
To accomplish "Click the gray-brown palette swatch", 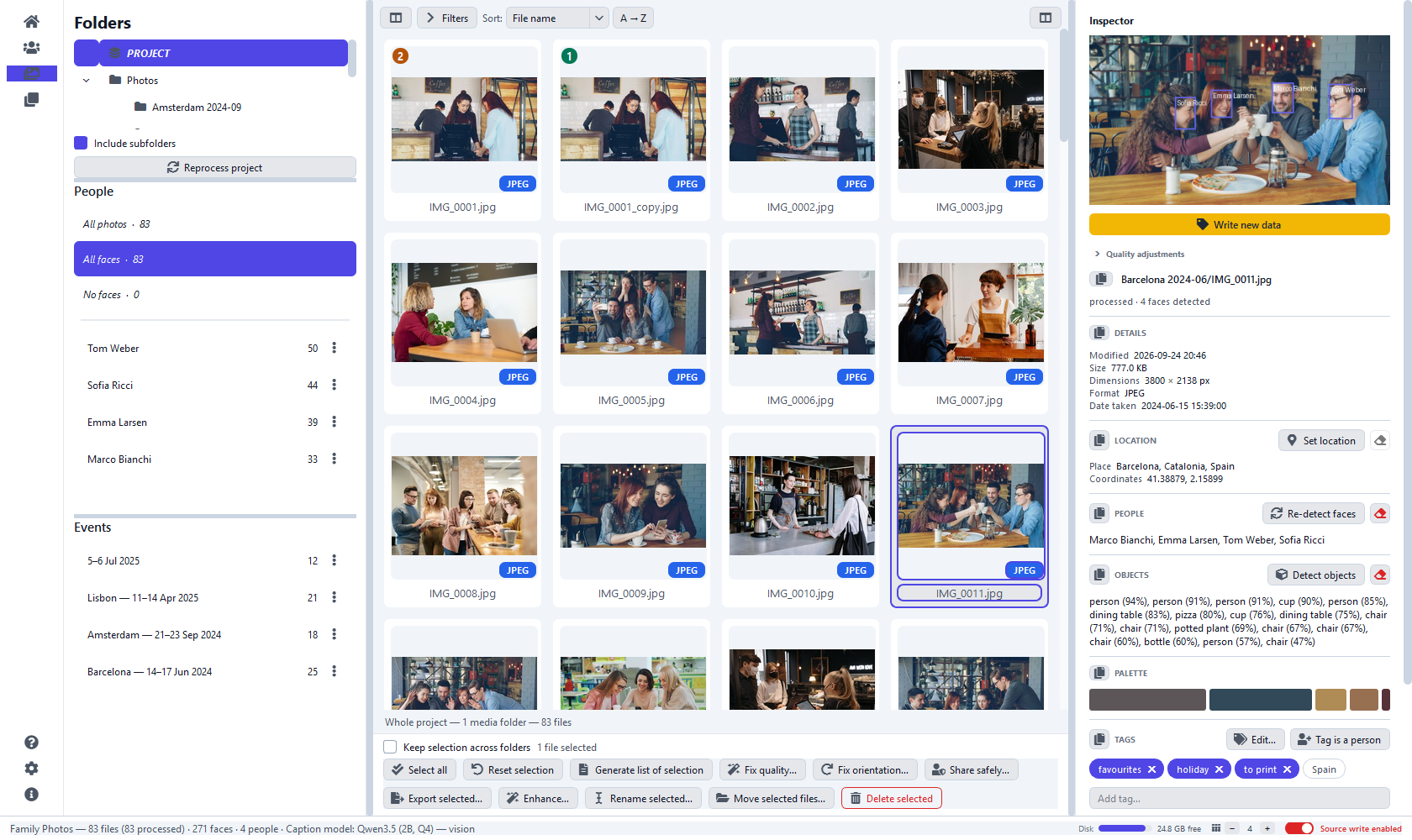I will [1147, 700].
